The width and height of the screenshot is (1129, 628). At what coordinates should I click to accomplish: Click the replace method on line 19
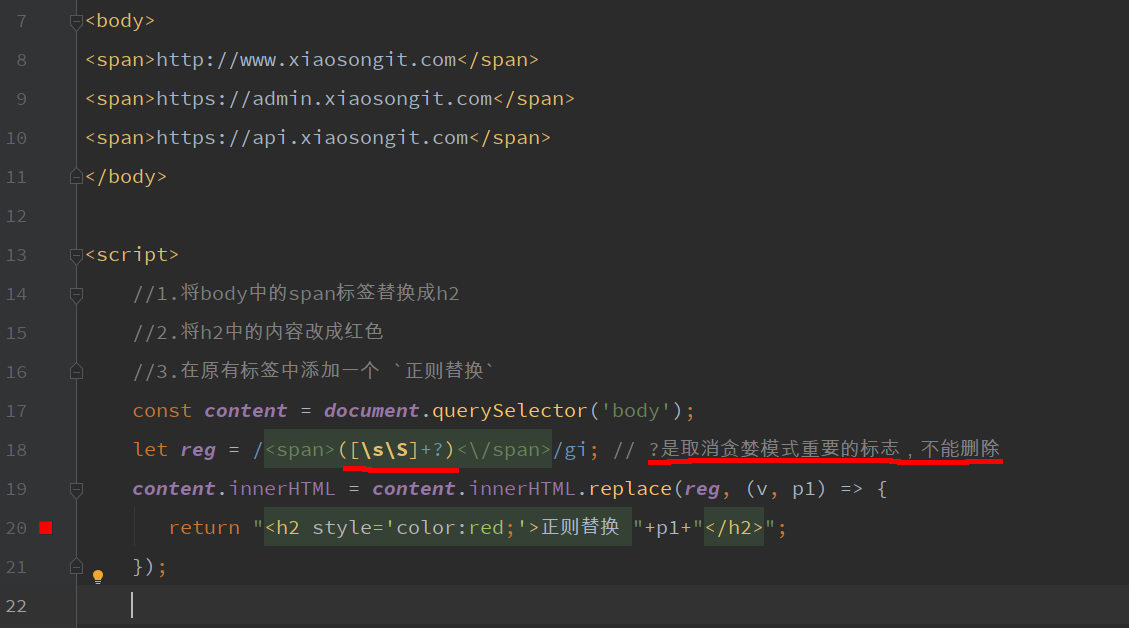click(630, 489)
